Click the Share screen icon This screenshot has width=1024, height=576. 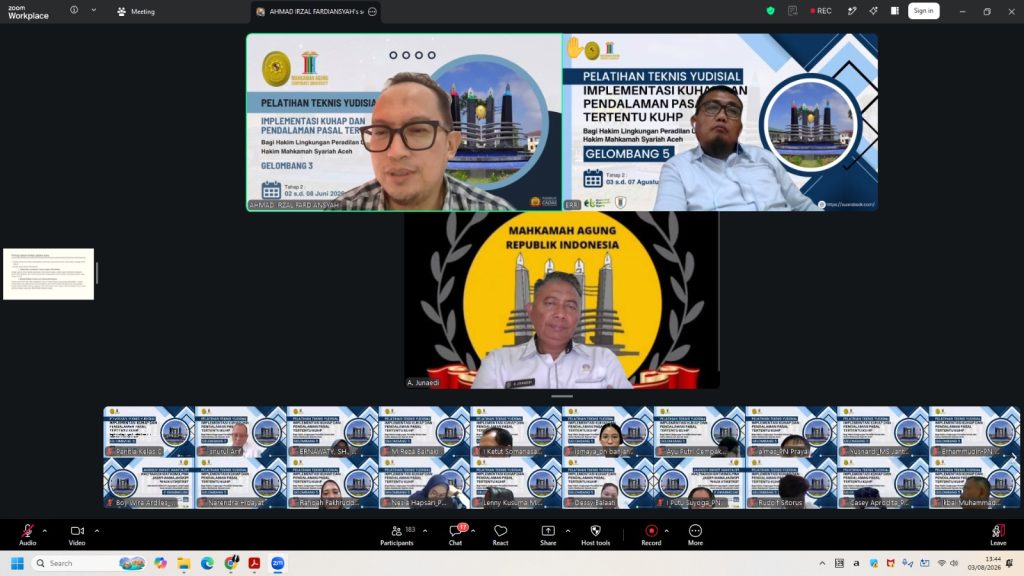pyautogui.click(x=548, y=534)
